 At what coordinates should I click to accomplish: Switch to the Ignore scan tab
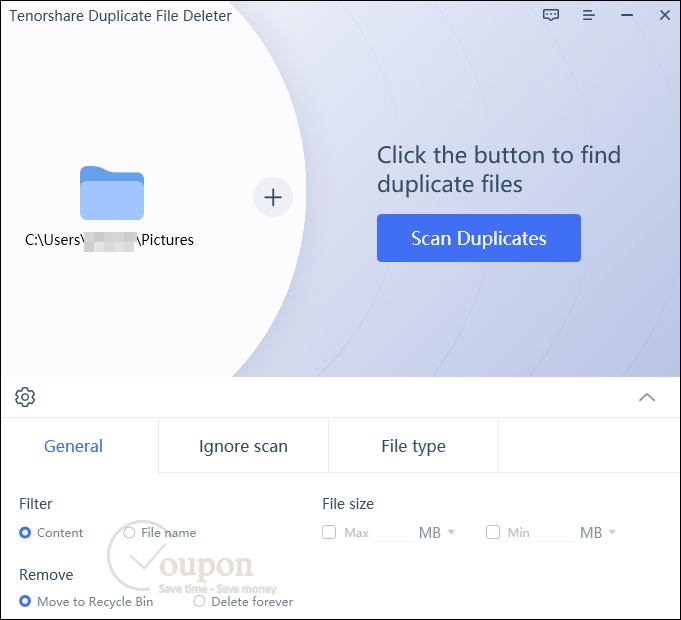pyautogui.click(x=243, y=446)
